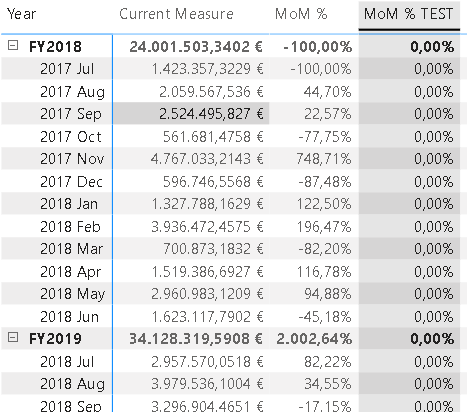Select the FY2018 total value 24.001.503,3402 €

point(196,47)
